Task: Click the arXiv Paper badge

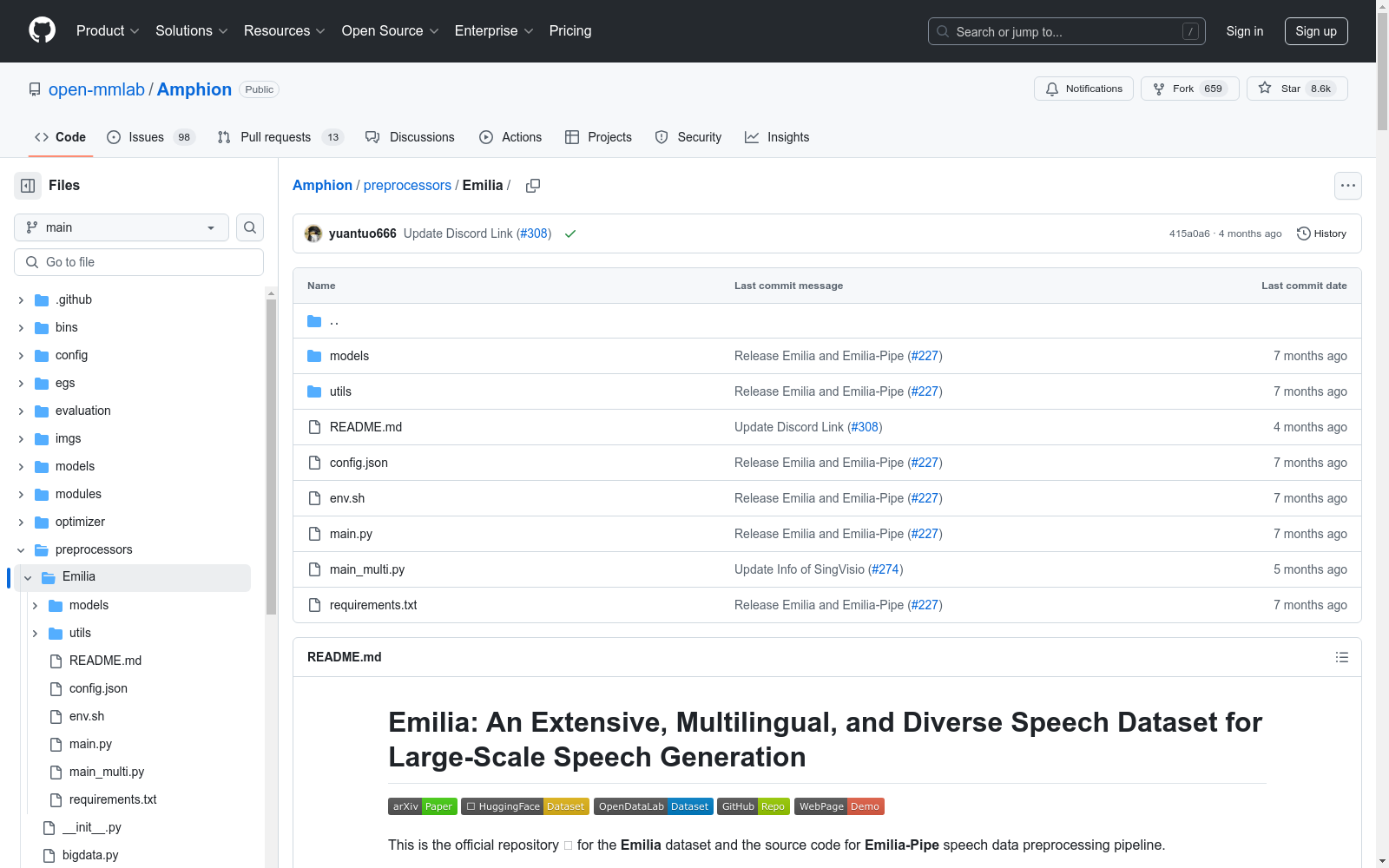Action: 423,806
